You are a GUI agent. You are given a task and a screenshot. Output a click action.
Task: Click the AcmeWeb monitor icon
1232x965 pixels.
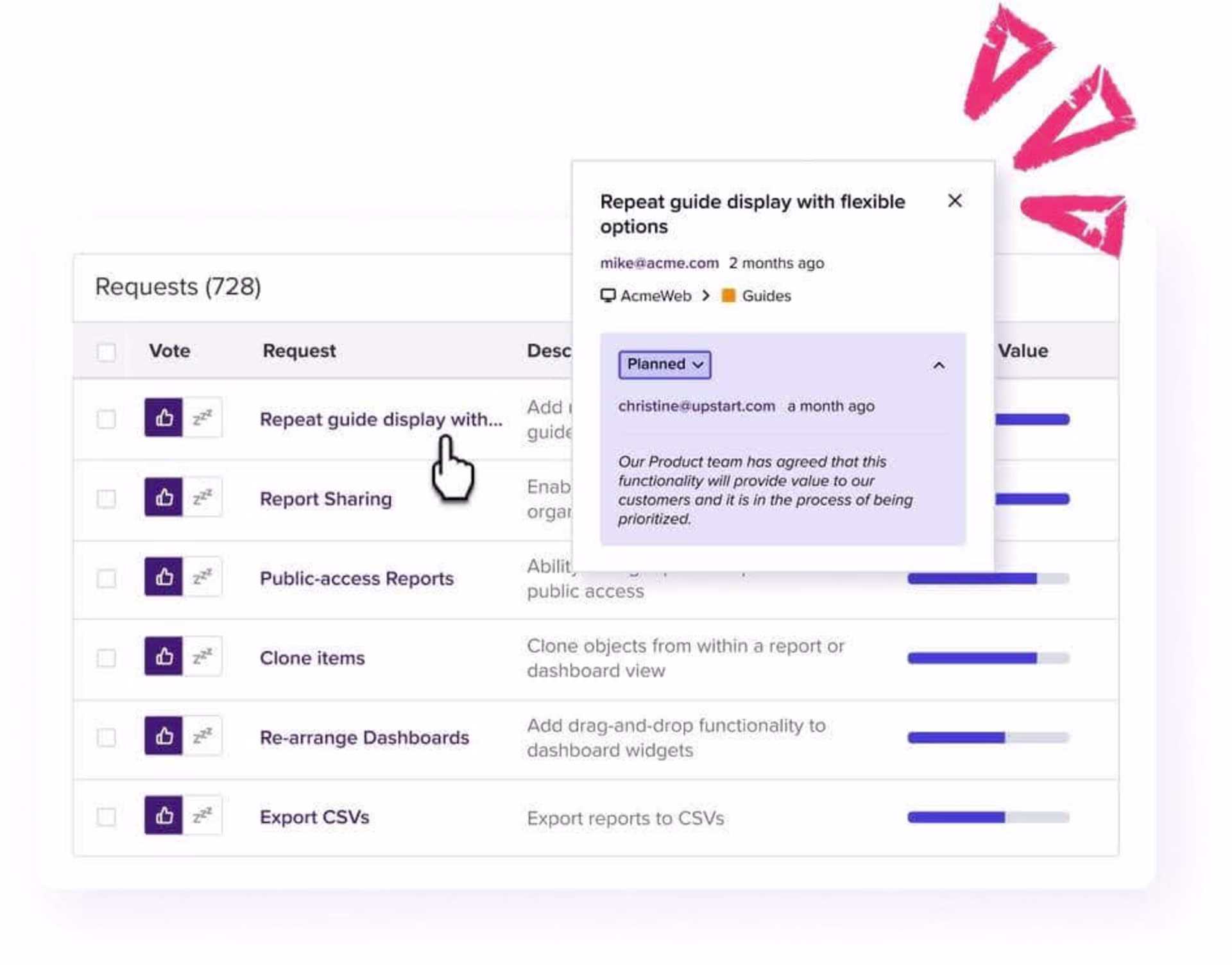(x=607, y=296)
